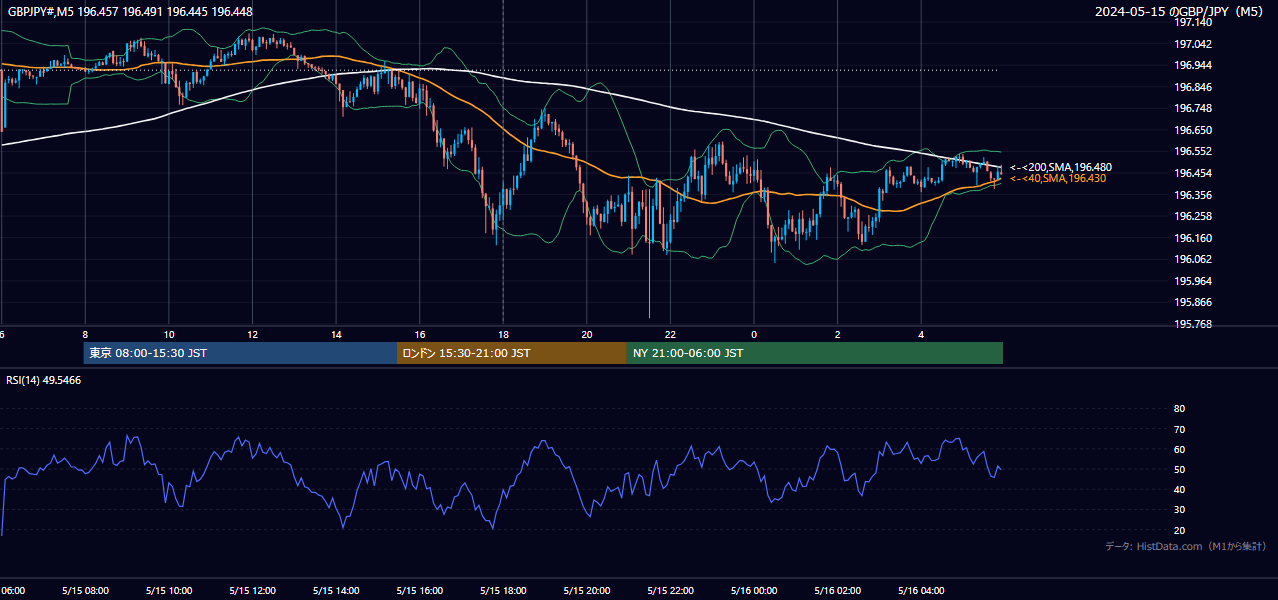1278x600 pixels.
Task: Click bottom time label 5/15 08:00
Action: (x=86, y=591)
